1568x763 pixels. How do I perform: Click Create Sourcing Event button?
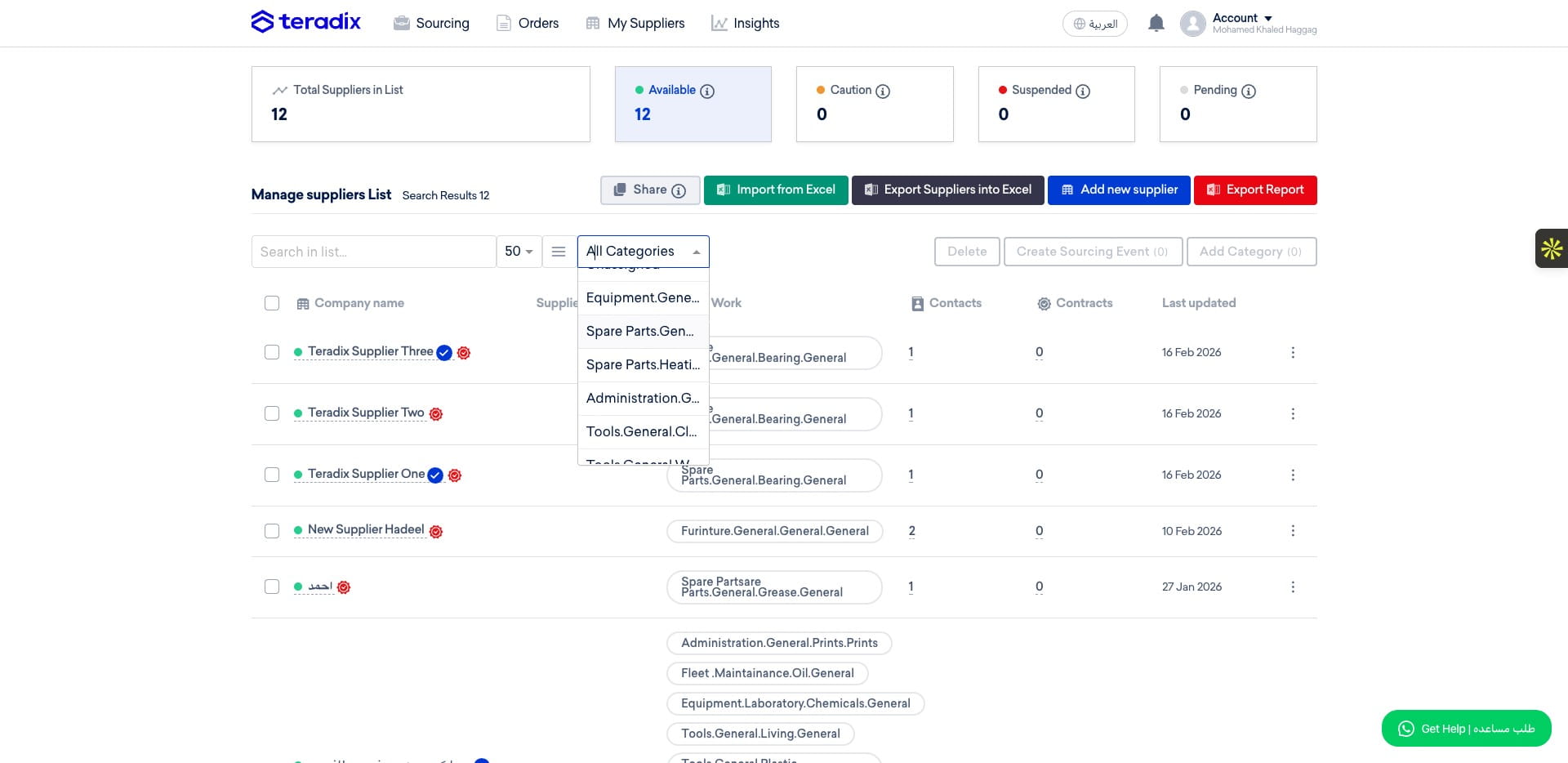[1092, 252]
